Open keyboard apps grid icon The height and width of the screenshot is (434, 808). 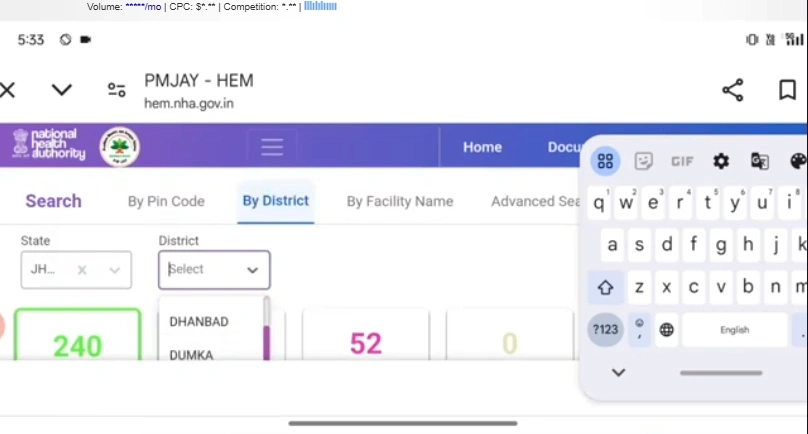tap(605, 161)
